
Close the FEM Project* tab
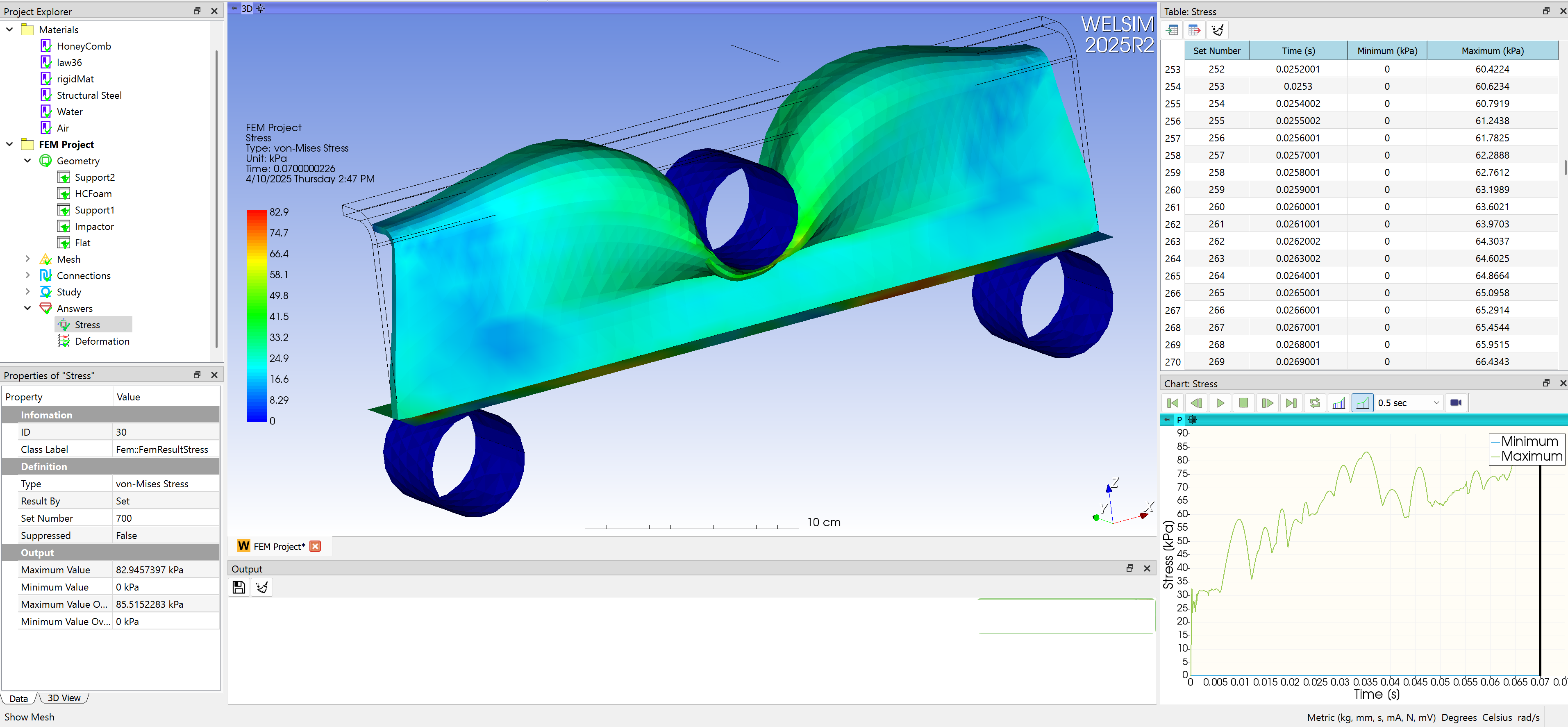pos(315,546)
